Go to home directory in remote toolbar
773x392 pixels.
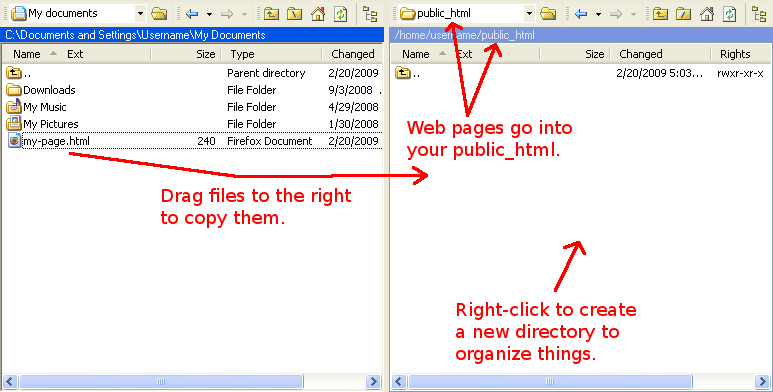click(707, 14)
